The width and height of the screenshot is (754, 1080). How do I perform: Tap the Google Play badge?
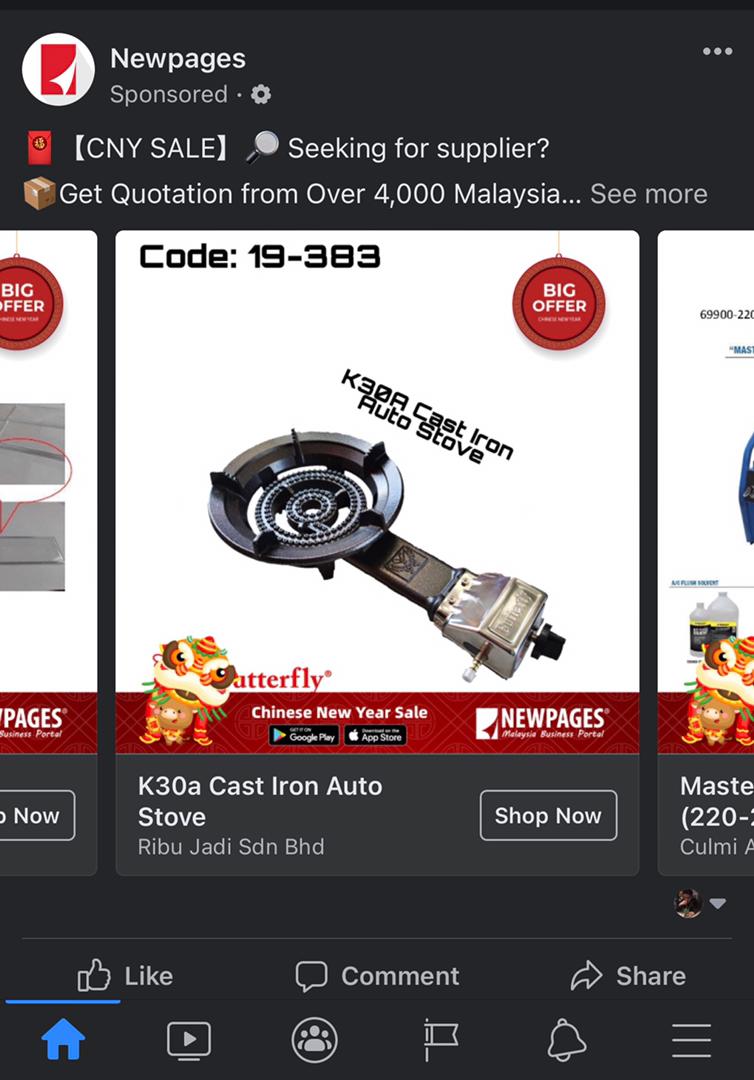click(x=304, y=736)
